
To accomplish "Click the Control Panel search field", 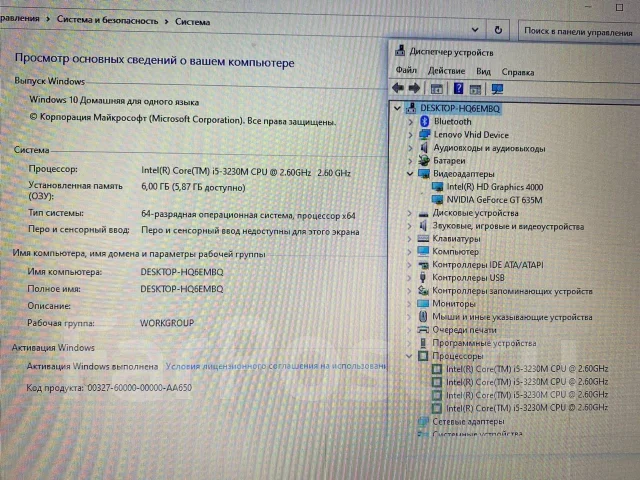I will click(578, 31).
